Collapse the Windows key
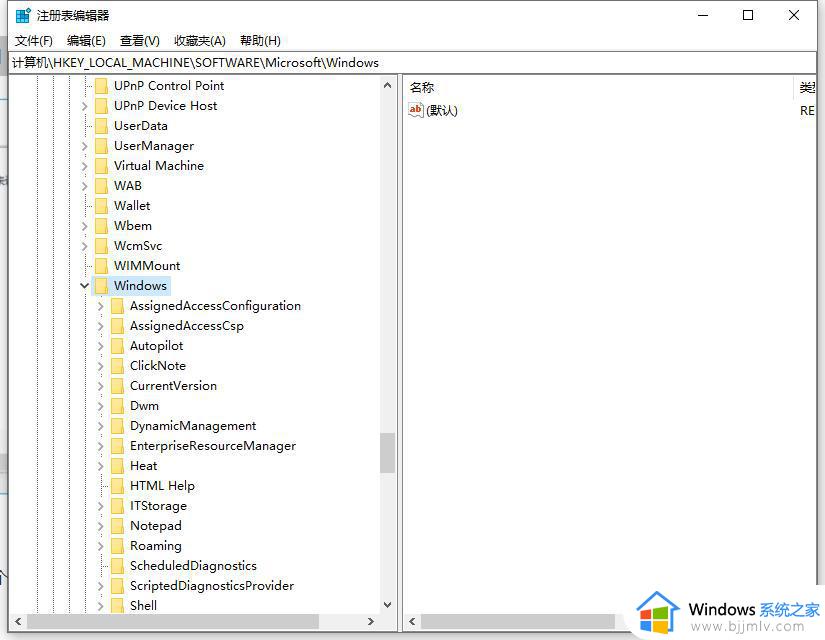Image resolution: width=825 pixels, height=640 pixels. click(84, 285)
